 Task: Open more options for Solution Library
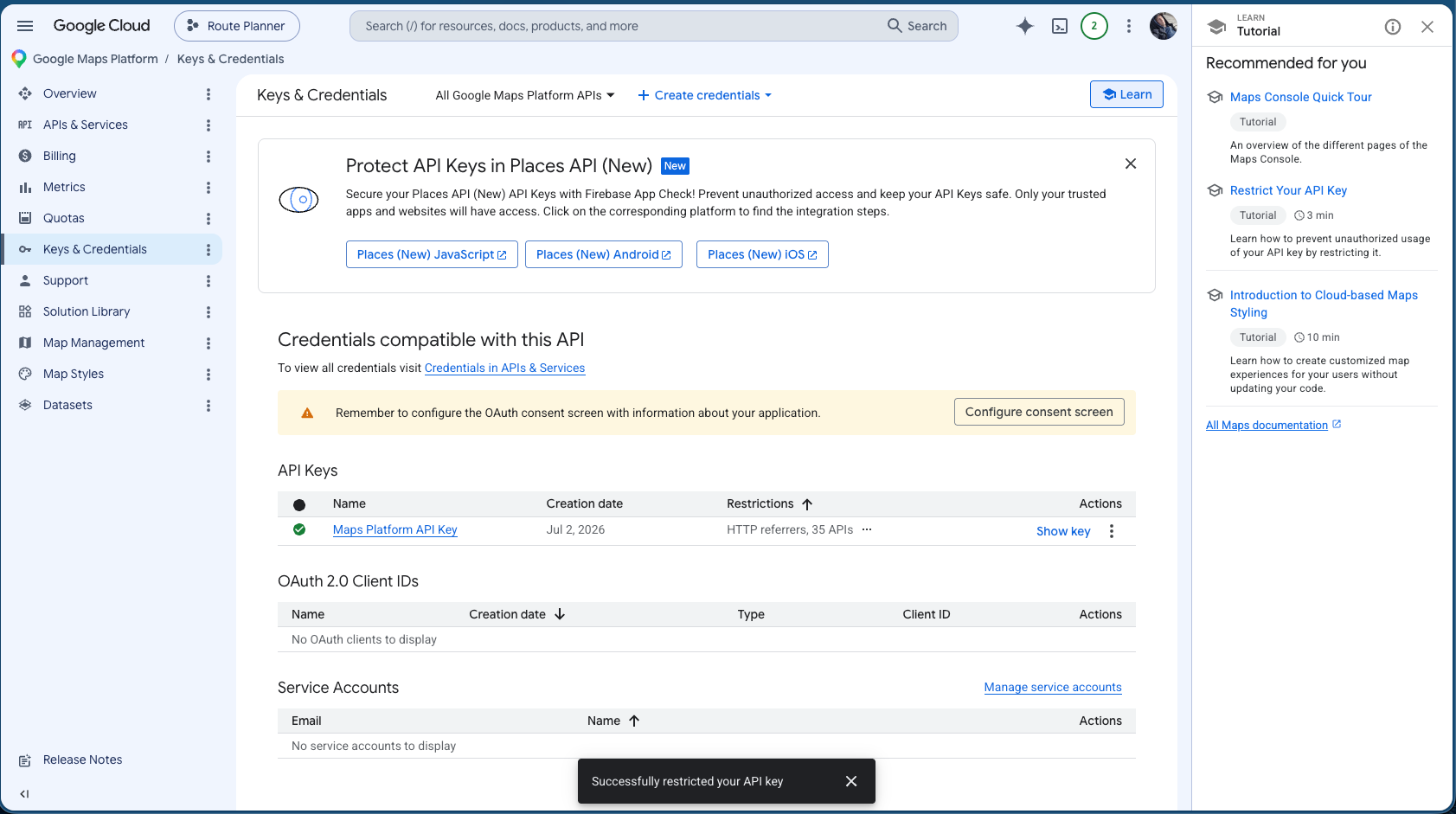(x=208, y=312)
